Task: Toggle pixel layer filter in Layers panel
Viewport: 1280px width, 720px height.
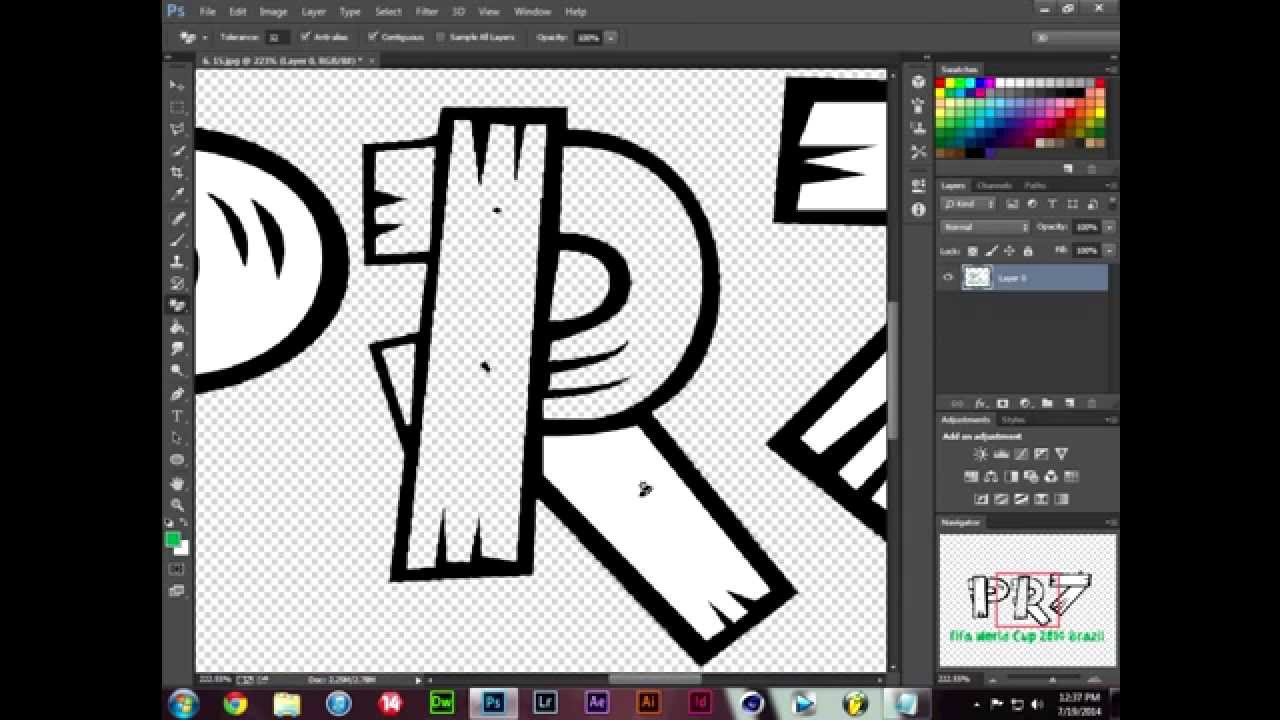Action: pyautogui.click(x=1012, y=204)
